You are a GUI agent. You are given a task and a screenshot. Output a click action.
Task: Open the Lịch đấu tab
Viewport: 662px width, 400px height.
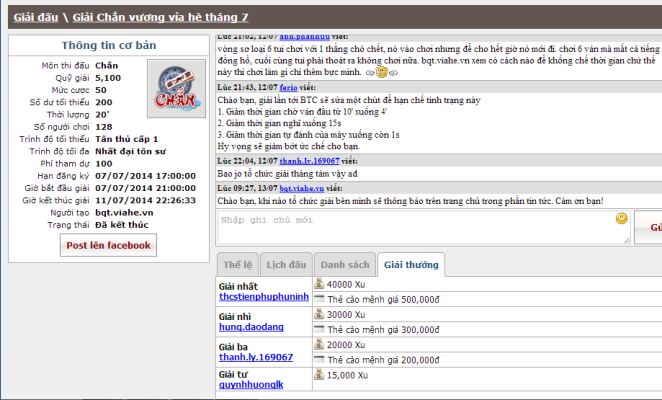point(285,265)
